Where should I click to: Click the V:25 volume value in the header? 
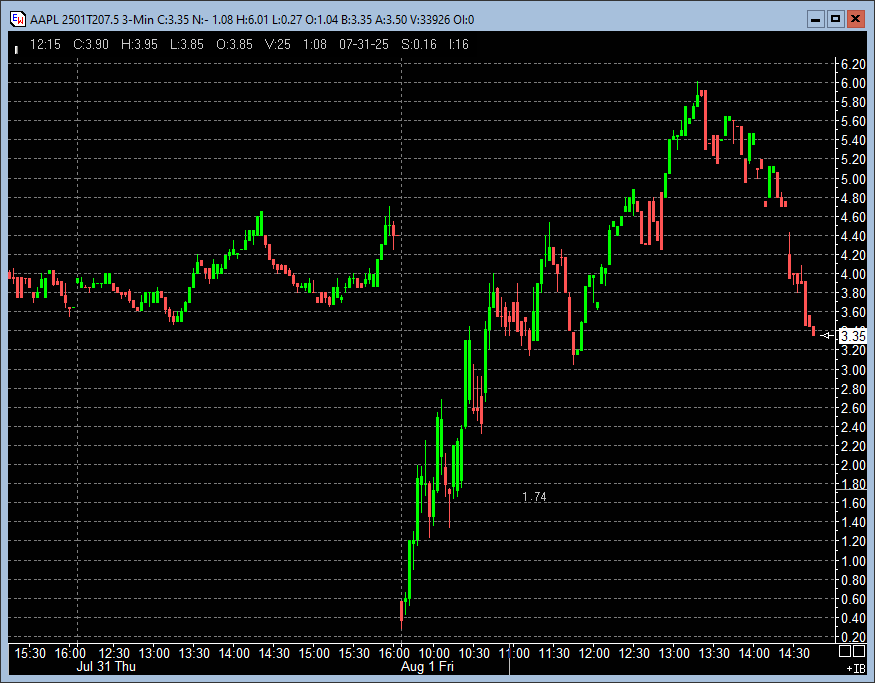[278, 44]
